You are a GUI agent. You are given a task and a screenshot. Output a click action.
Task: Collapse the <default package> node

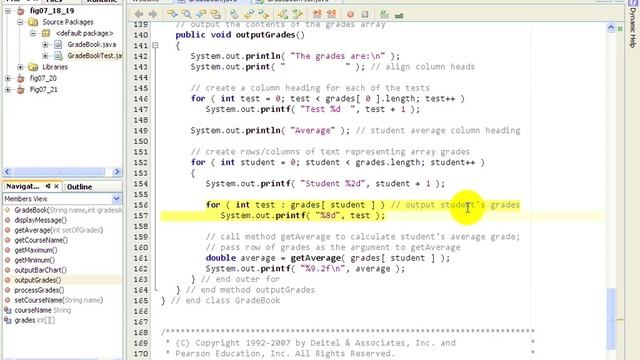[x=33, y=33]
